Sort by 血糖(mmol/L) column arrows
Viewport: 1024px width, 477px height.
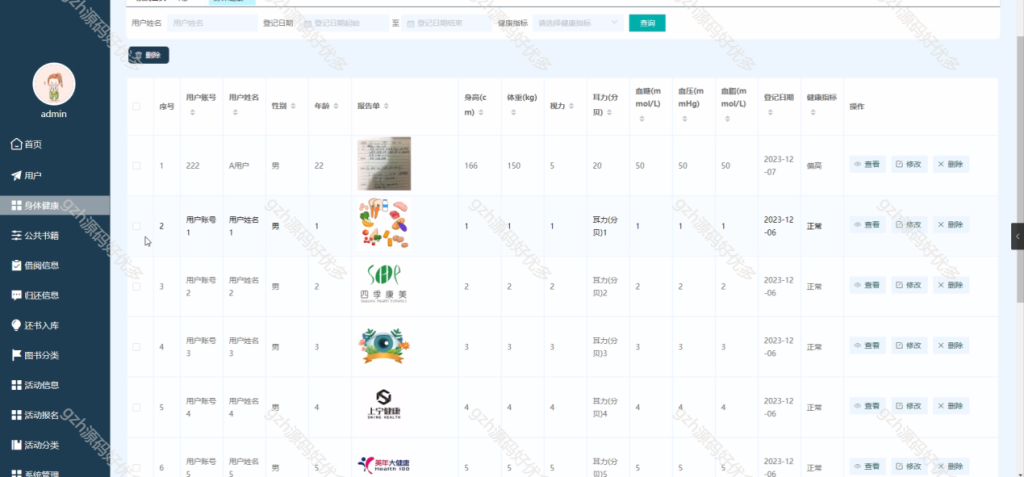pos(642,119)
